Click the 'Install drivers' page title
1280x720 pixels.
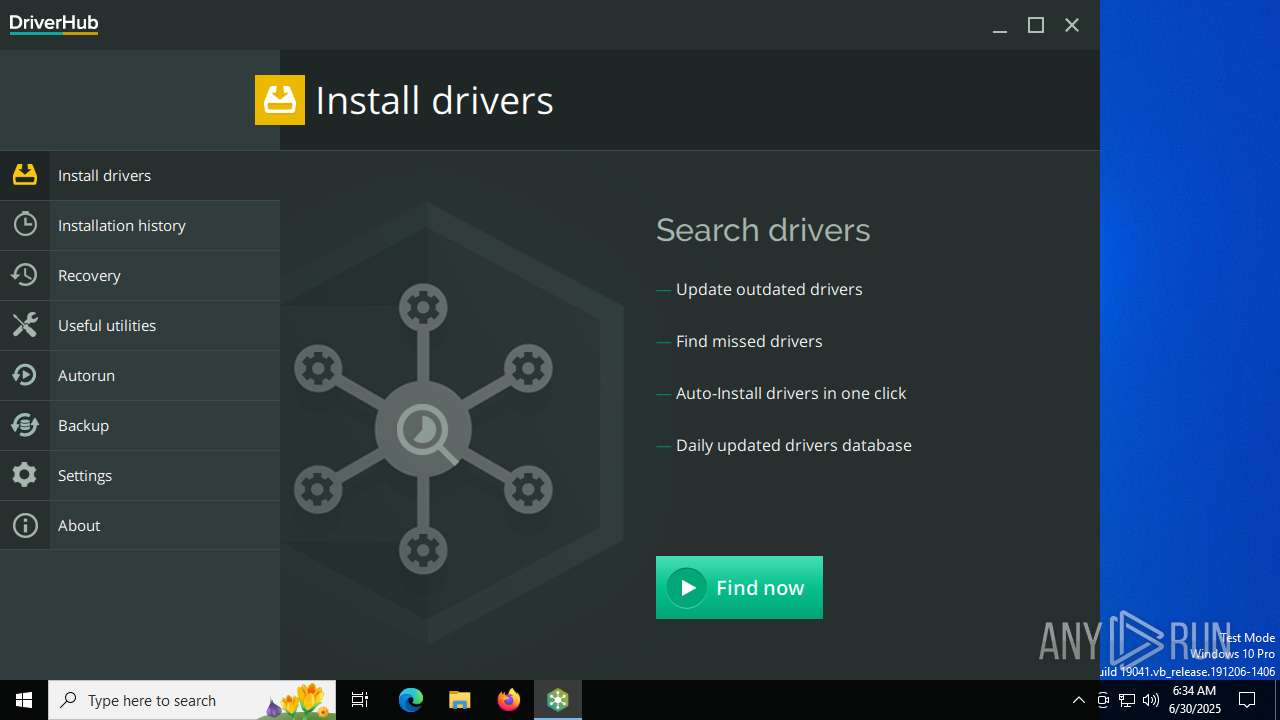[x=434, y=100]
